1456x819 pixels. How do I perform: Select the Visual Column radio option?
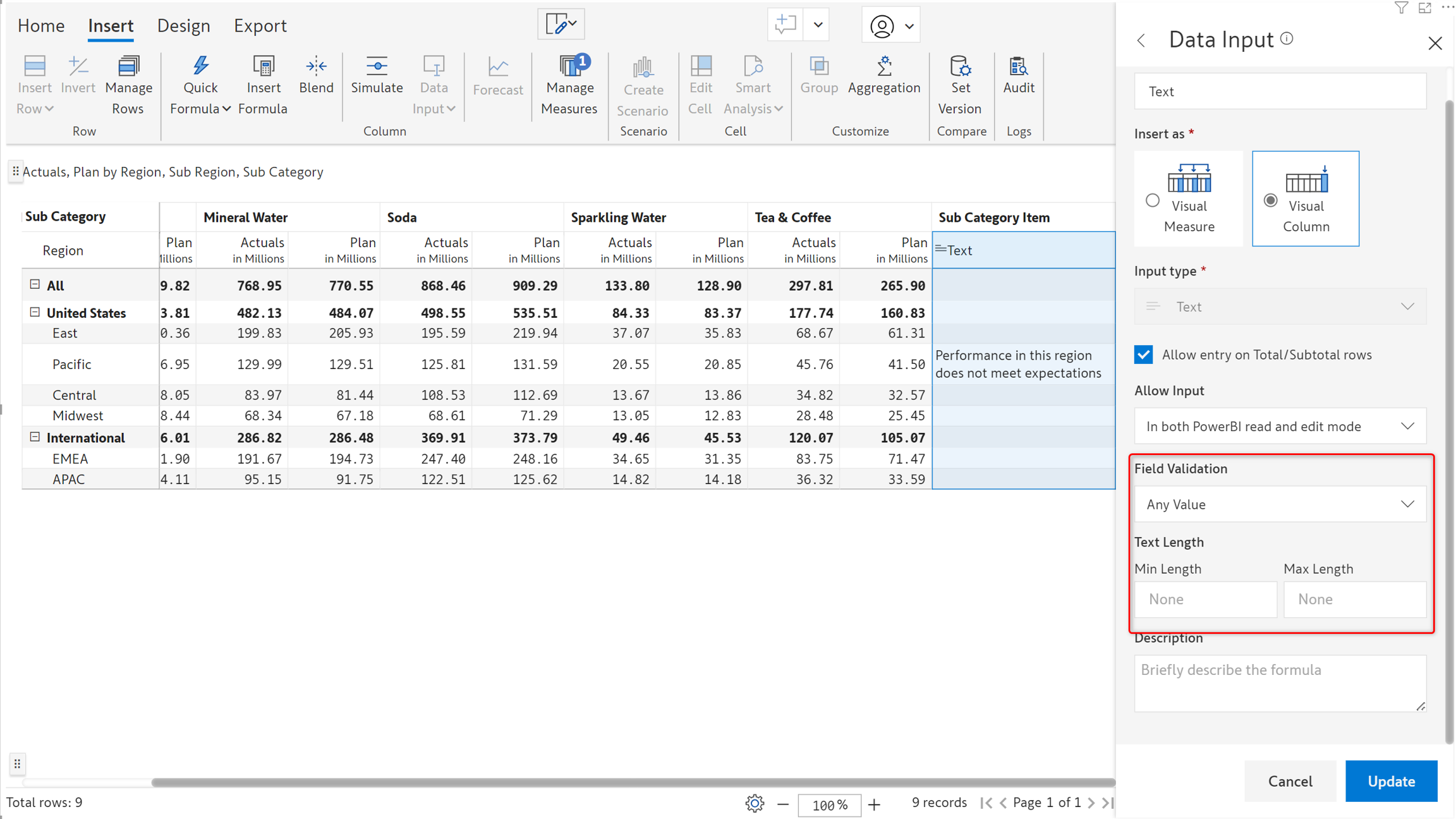pos(1270,200)
